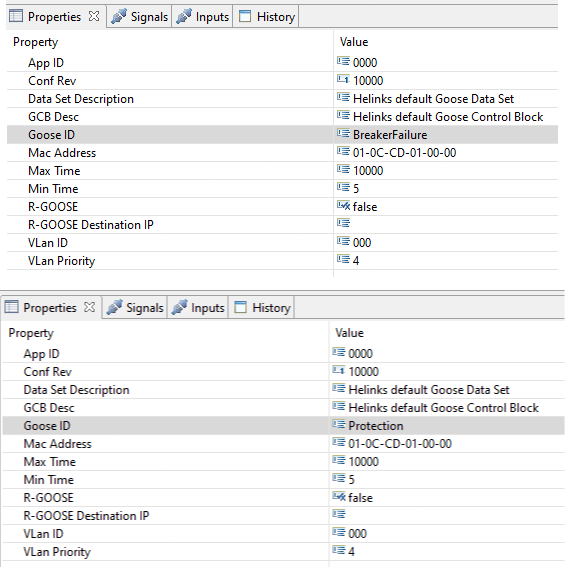Click the text icon in top R-GOOSE Destination IP row
The image size is (565, 567).
(x=343, y=223)
